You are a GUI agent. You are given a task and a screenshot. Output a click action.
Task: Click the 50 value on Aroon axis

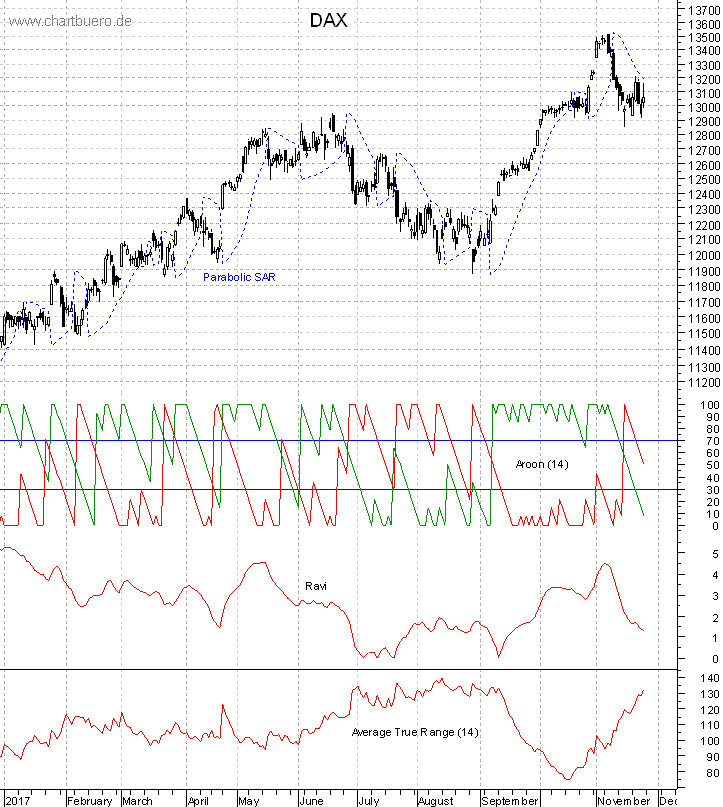(712, 465)
